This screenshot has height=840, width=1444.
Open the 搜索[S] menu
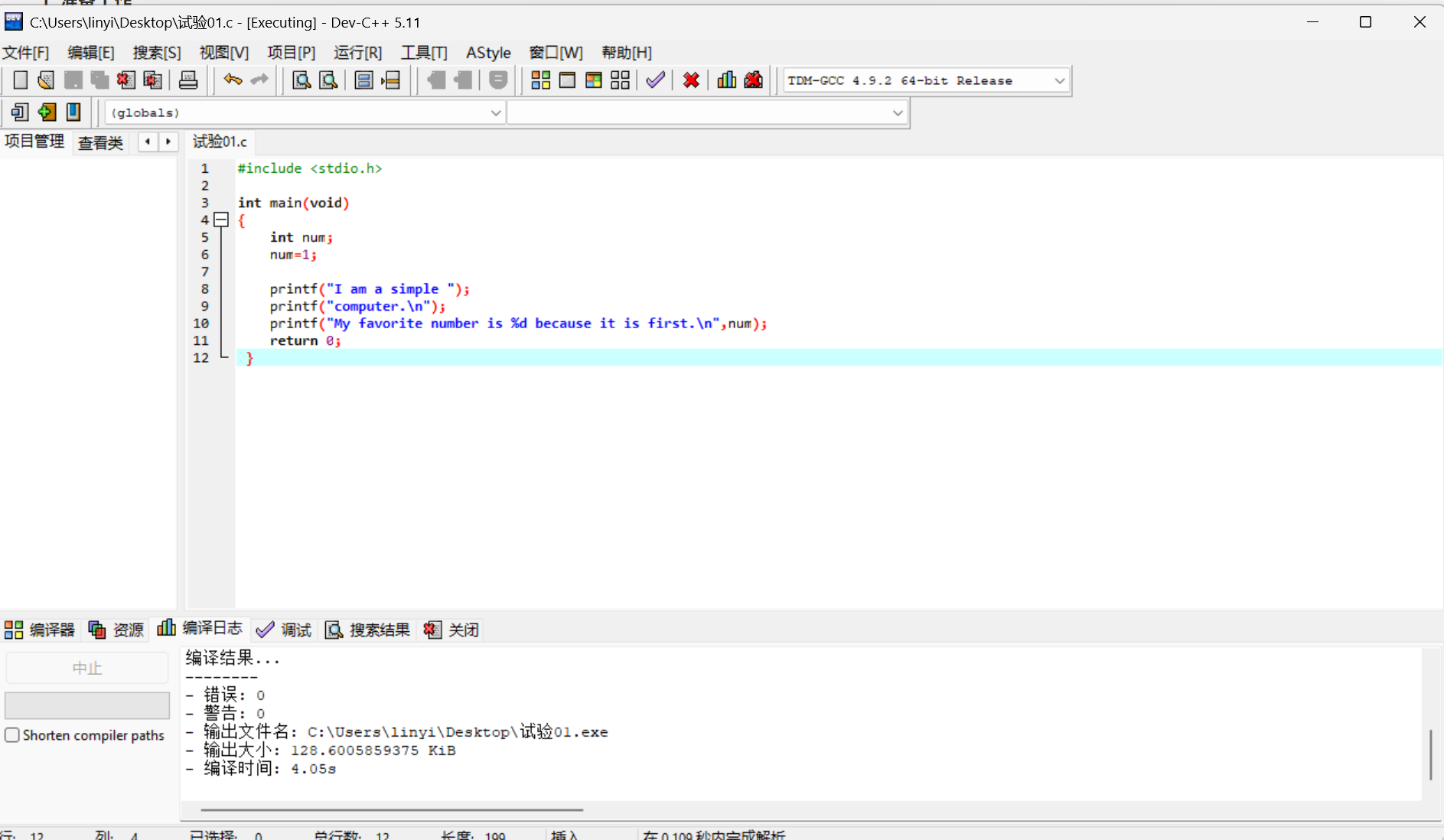(x=157, y=53)
